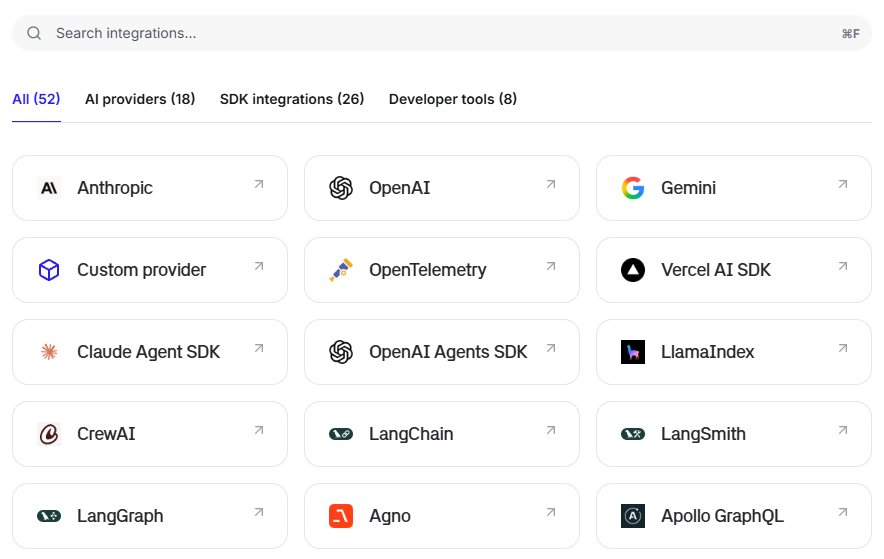
Task: Click the OpenAI logo icon
Action: pyautogui.click(x=341, y=188)
